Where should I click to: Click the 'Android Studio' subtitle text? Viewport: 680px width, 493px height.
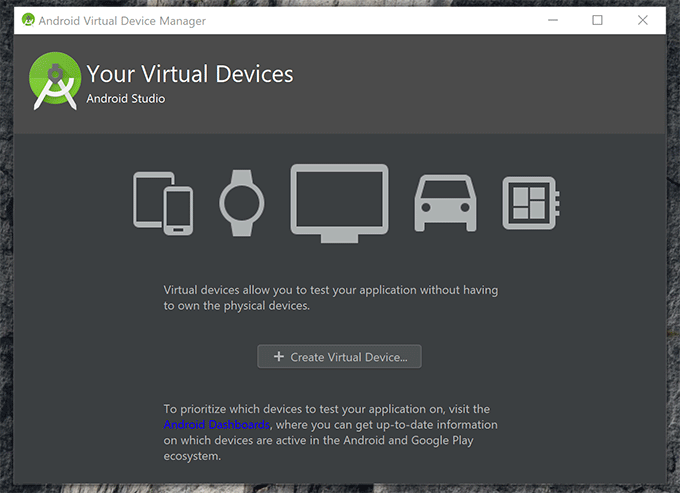pos(126,99)
